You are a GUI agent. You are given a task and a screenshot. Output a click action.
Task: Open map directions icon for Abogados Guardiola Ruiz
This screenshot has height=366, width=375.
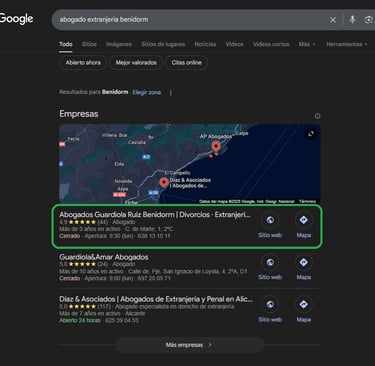coord(303,220)
